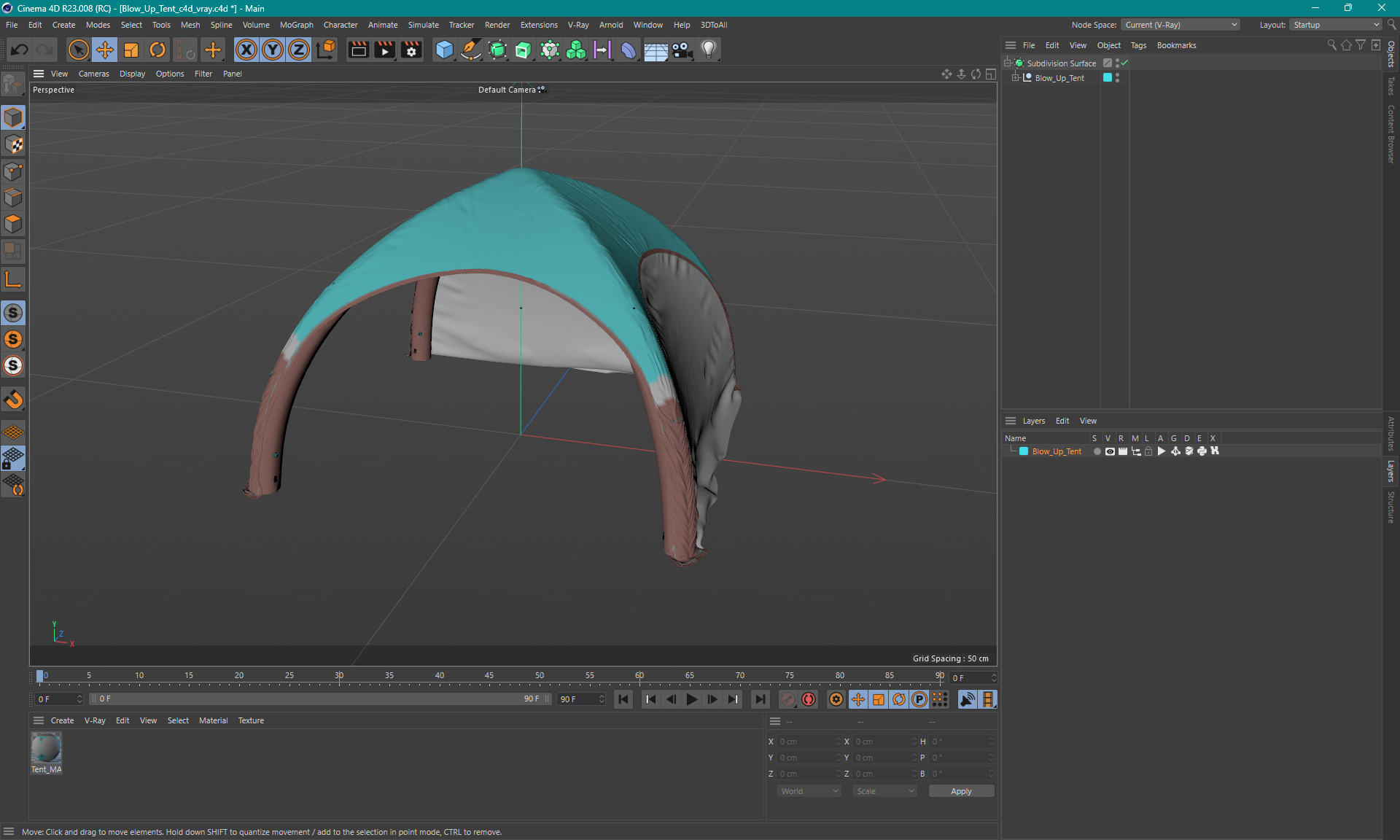
Task: Open the Simulate menu
Action: point(423,25)
